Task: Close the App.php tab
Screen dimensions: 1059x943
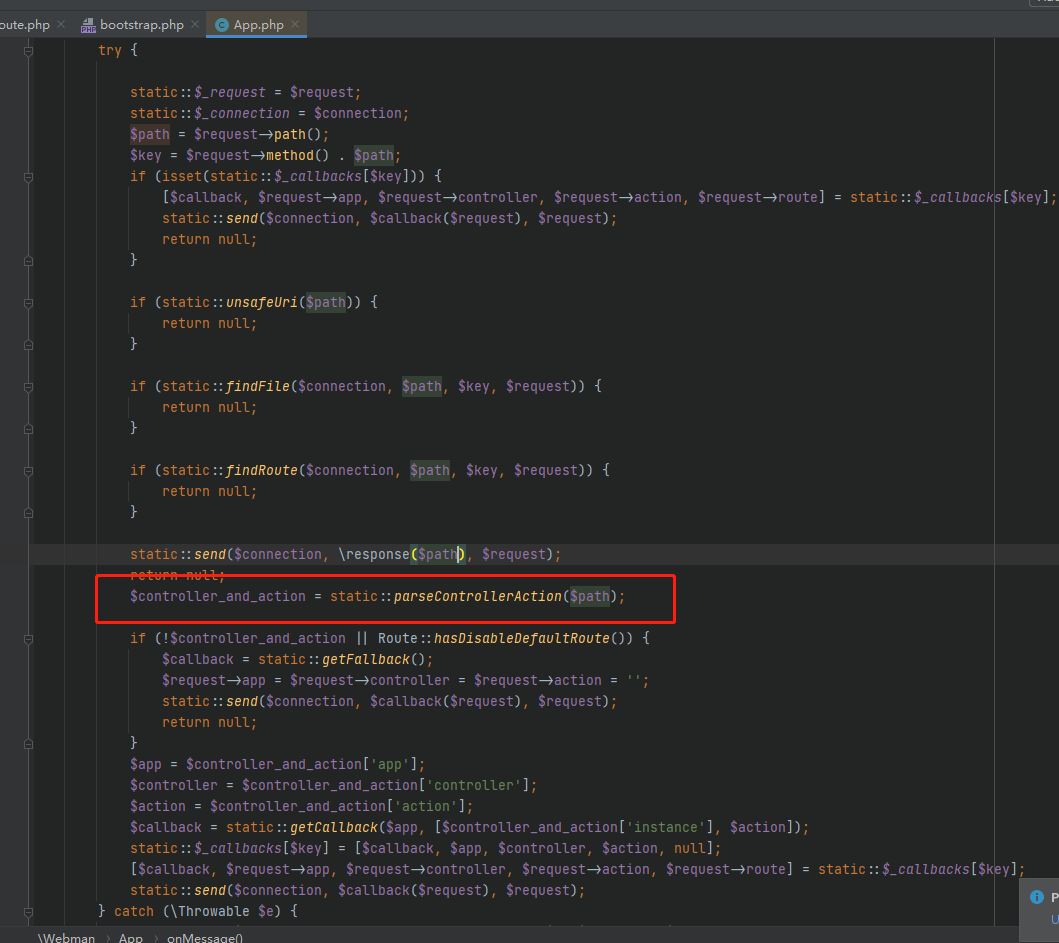Action: tap(295, 24)
